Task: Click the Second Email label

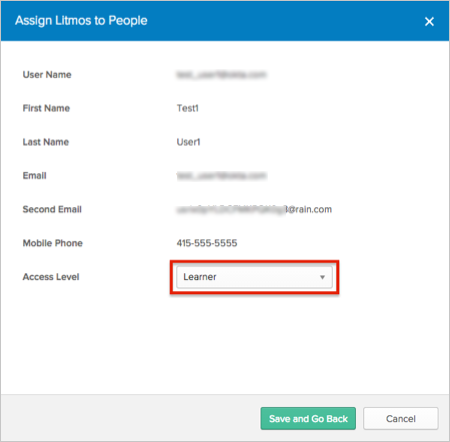Action: point(52,209)
